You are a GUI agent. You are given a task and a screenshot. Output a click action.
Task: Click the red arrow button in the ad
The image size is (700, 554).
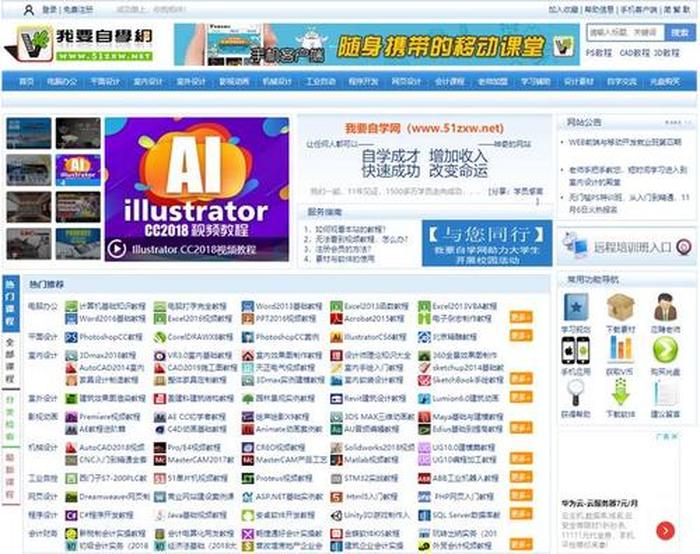[665, 530]
